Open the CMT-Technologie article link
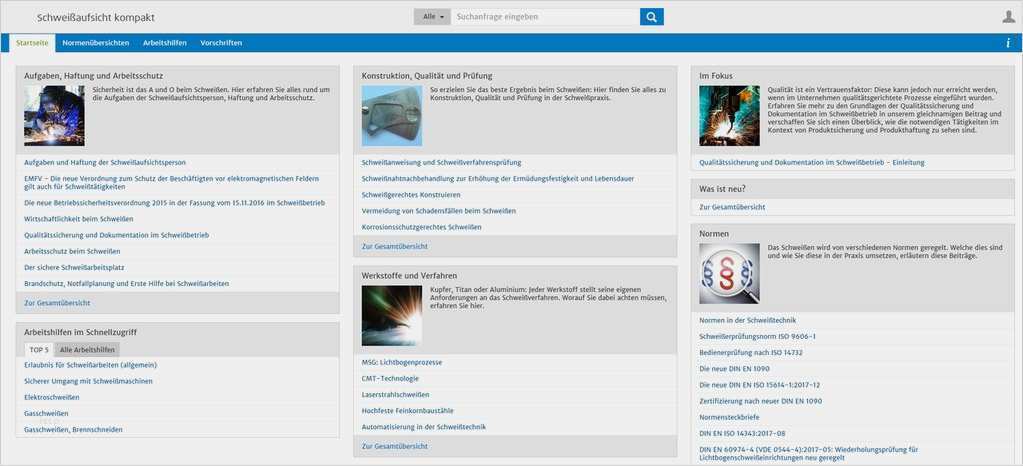The width and height of the screenshot is (1023, 466). tap(390, 378)
